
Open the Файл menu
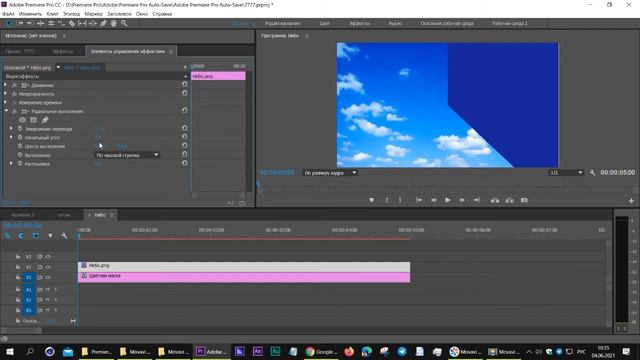pos(9,14)
